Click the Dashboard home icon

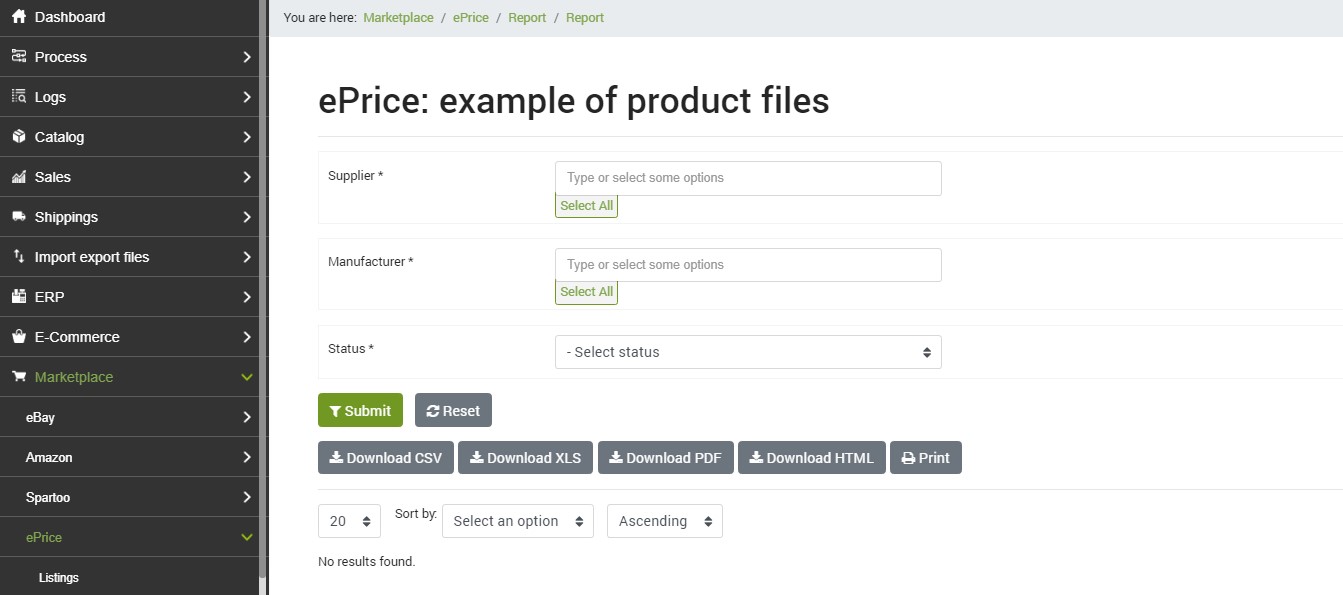click(18, 17)
